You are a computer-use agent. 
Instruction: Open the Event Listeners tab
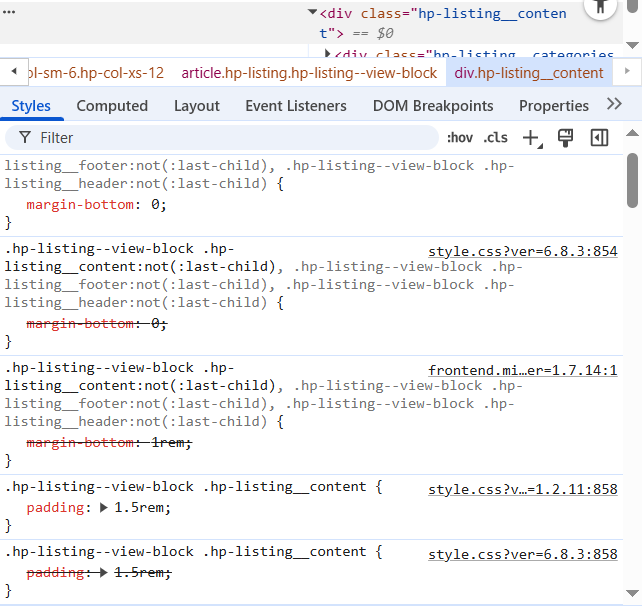[296, 106]
